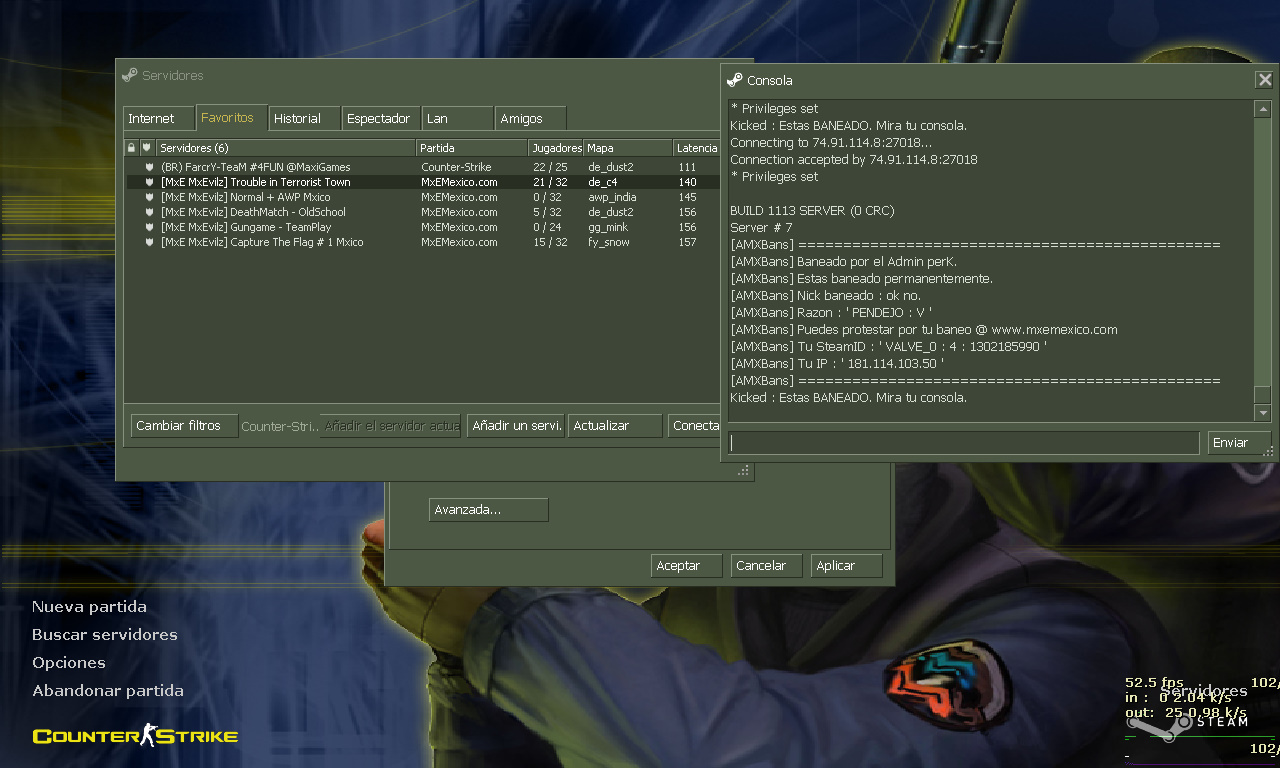1280x768 pixels.
Task: Open the Historial tab
Action: (x=305, y=118)
